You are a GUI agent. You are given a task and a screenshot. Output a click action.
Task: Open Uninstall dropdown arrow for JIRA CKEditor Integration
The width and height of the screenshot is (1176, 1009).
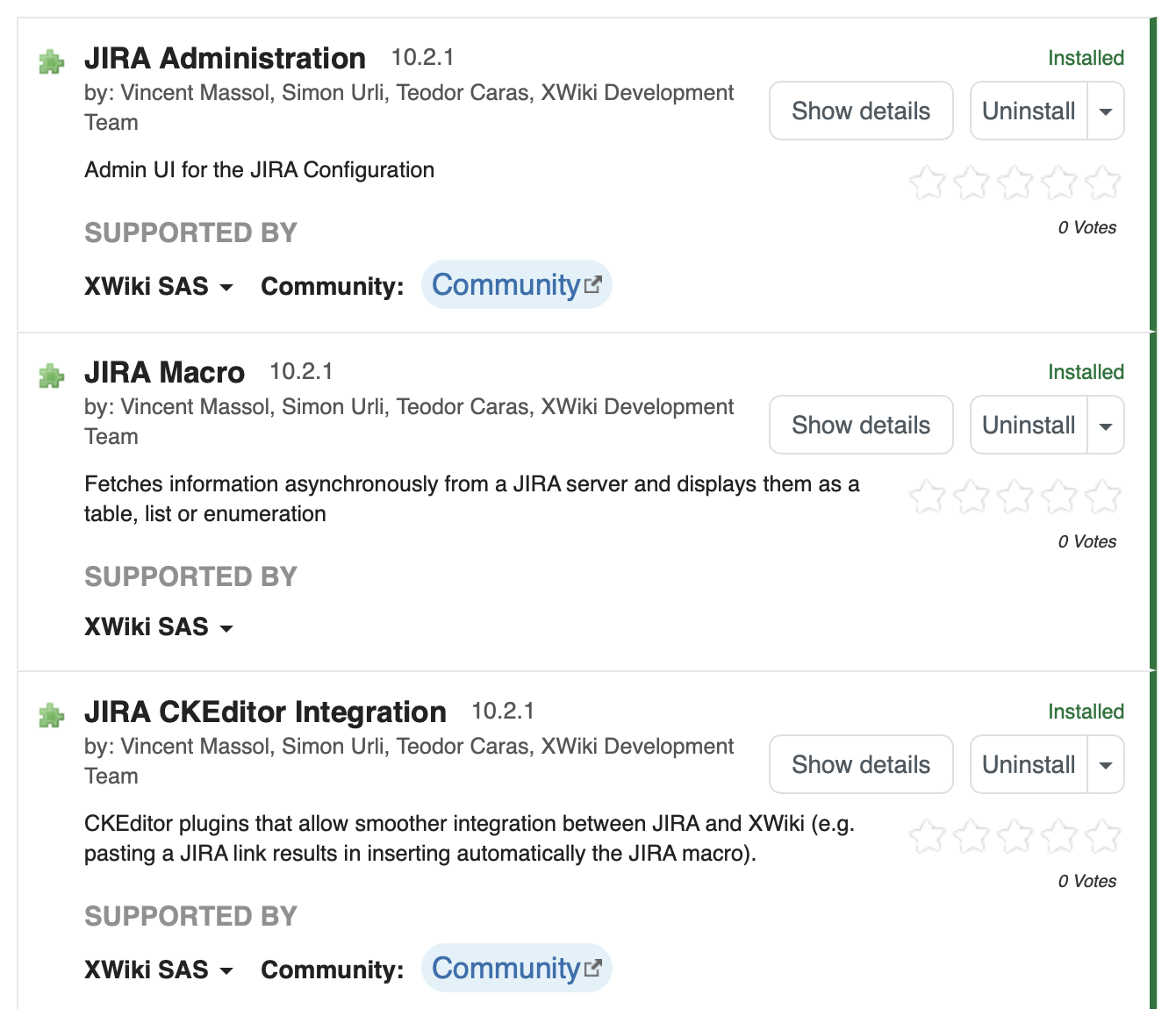[1106, 765]
